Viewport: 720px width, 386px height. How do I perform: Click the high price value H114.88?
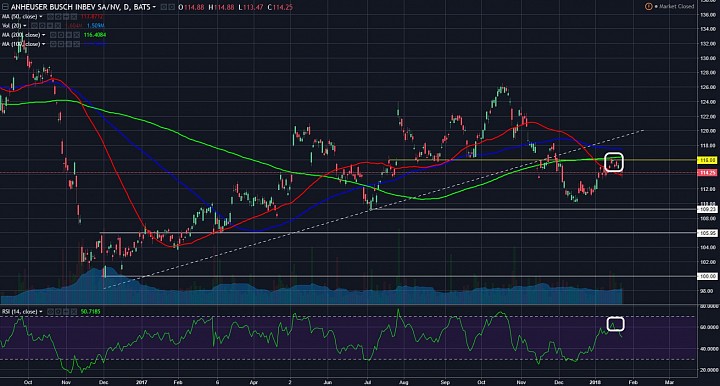pyautogui.click(x=221, y=7)
